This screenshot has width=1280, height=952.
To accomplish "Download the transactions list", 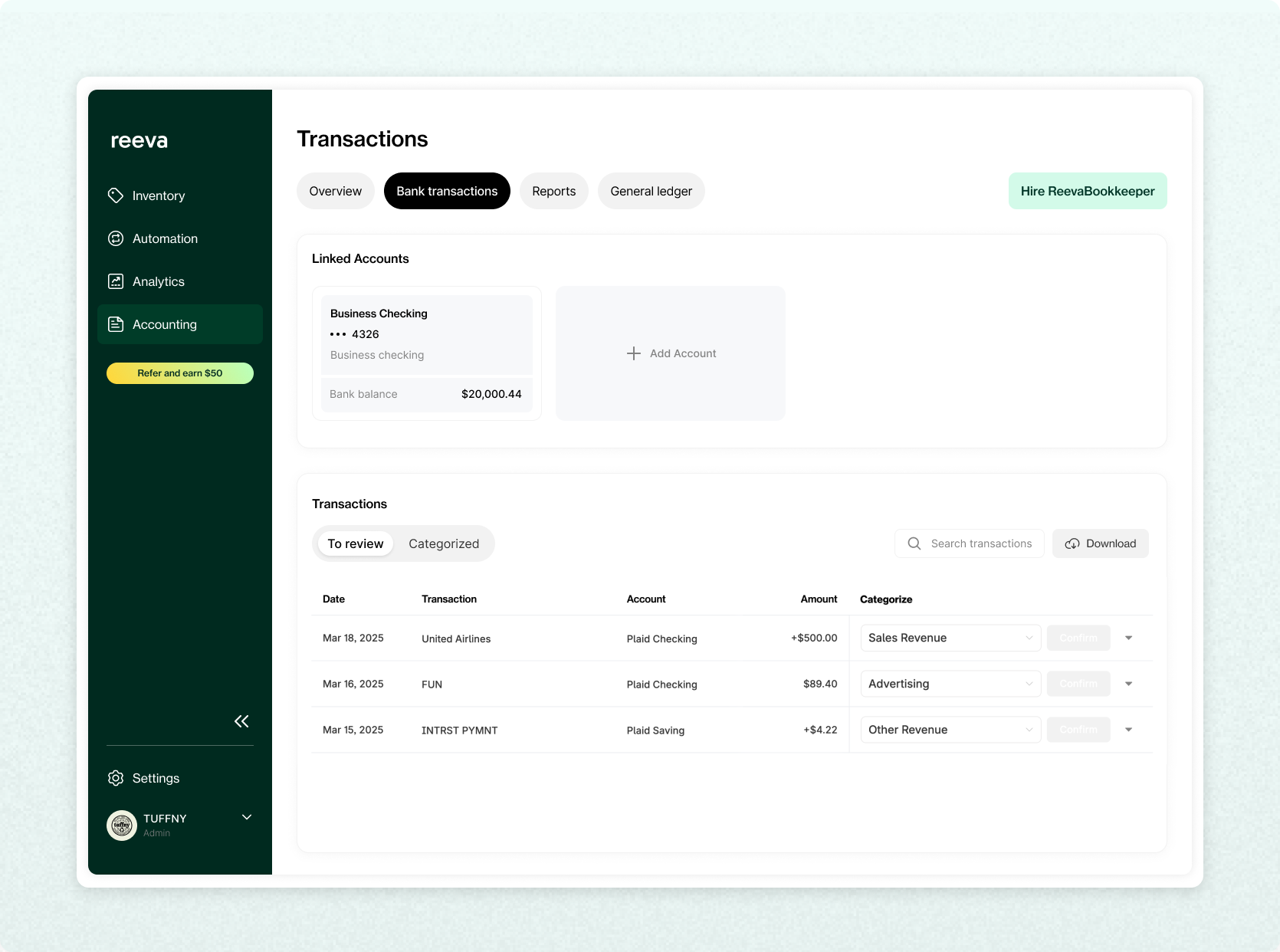I will [x=1100, y=543].
